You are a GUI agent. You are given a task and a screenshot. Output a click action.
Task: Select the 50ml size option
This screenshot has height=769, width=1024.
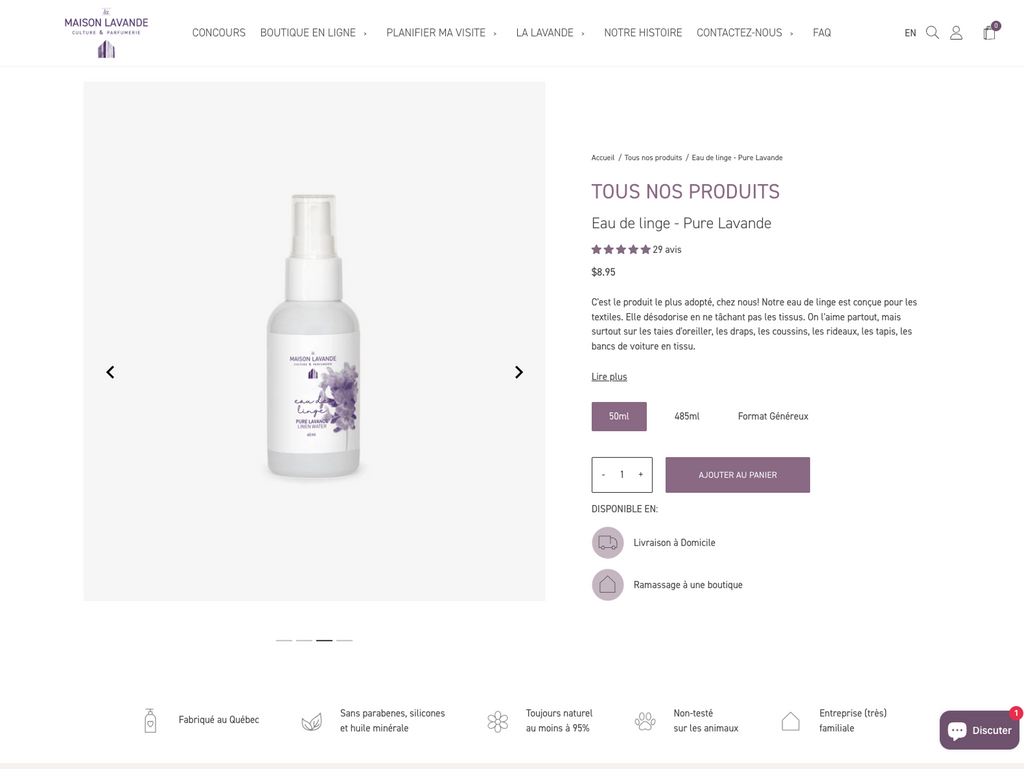point(619,416)
